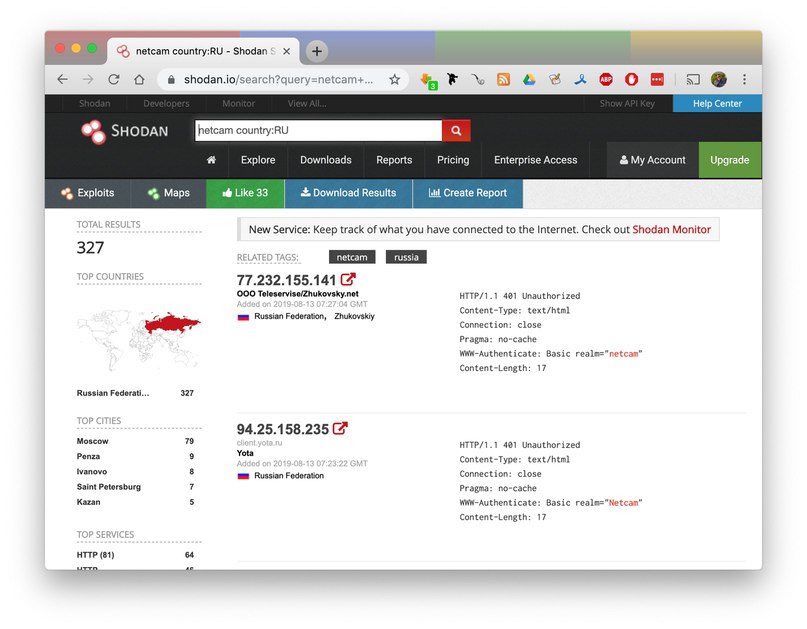Click Shodan link in top bar

(x=95, y=103)
